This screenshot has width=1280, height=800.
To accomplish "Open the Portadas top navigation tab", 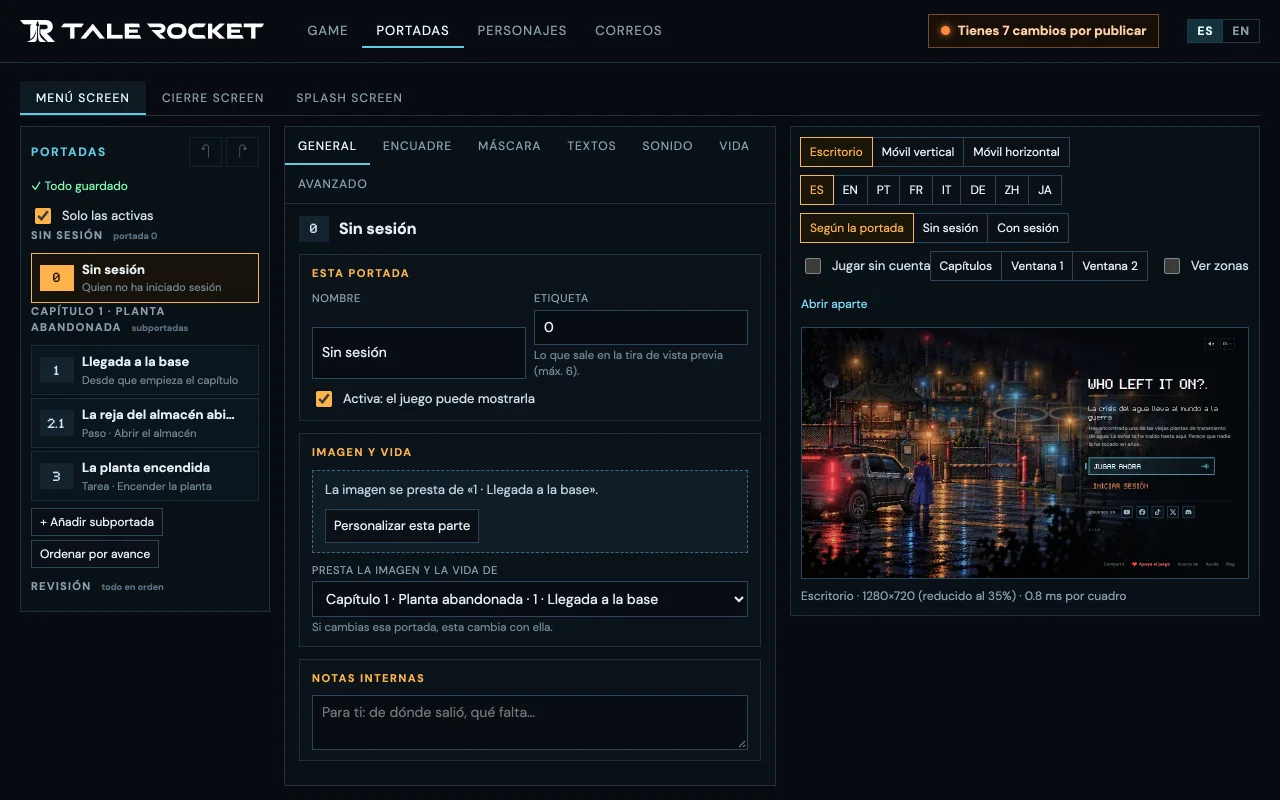I will click(x=412, y=31).
